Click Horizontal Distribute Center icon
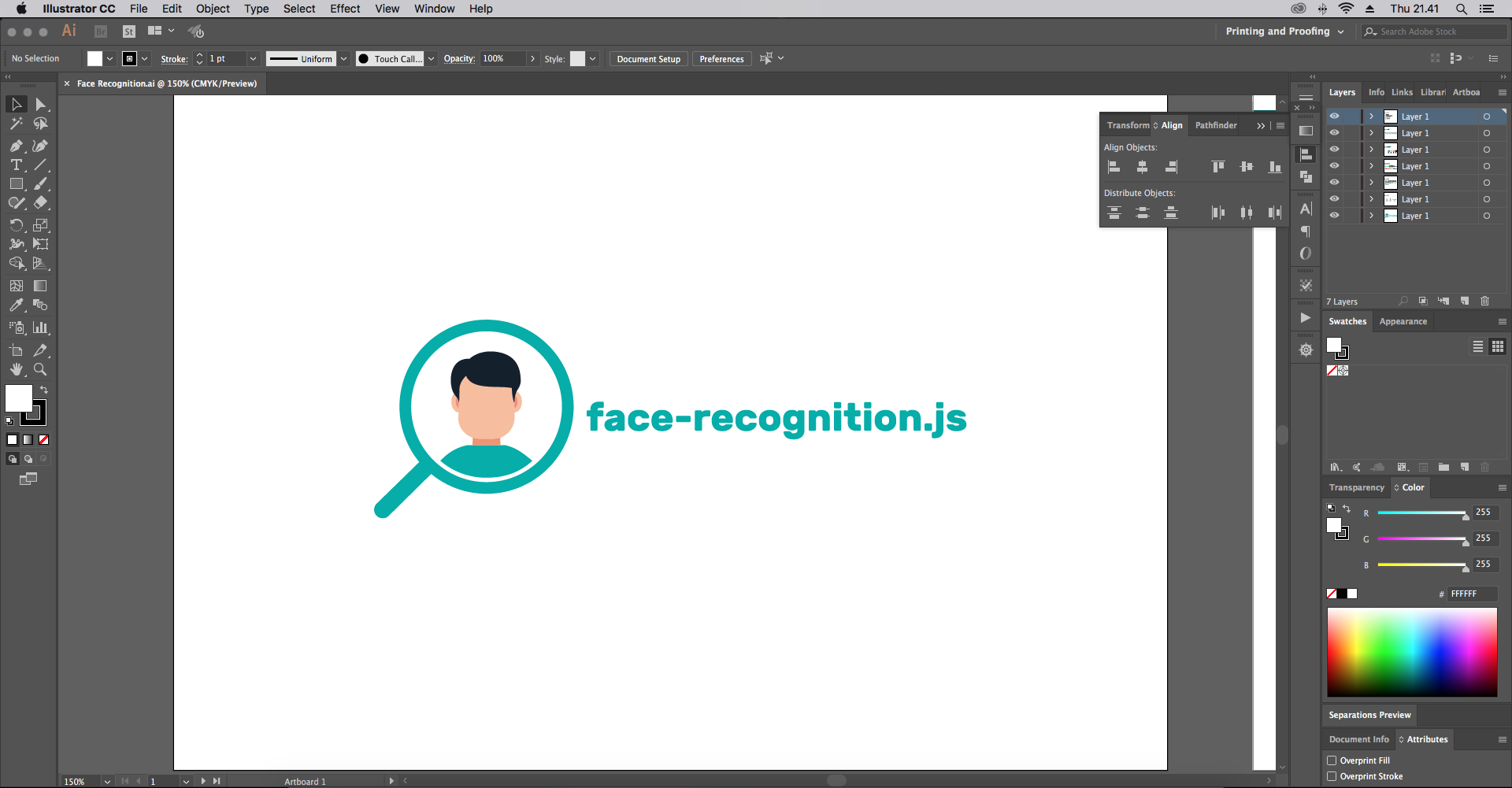This screenshot has height=788, width=1512. 1247,213
